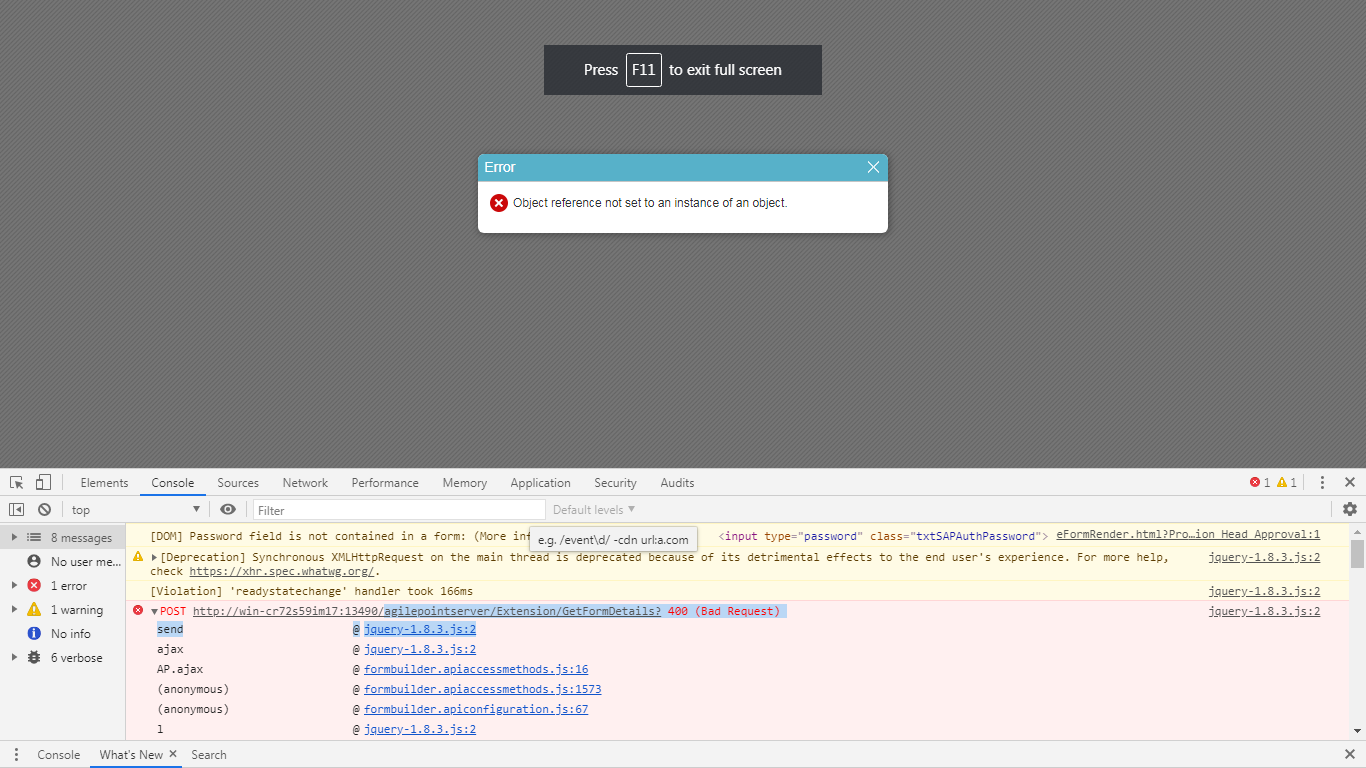Open the Default levels dropdown
Viewport: 1366px width, 768px height.
(594, 510)
